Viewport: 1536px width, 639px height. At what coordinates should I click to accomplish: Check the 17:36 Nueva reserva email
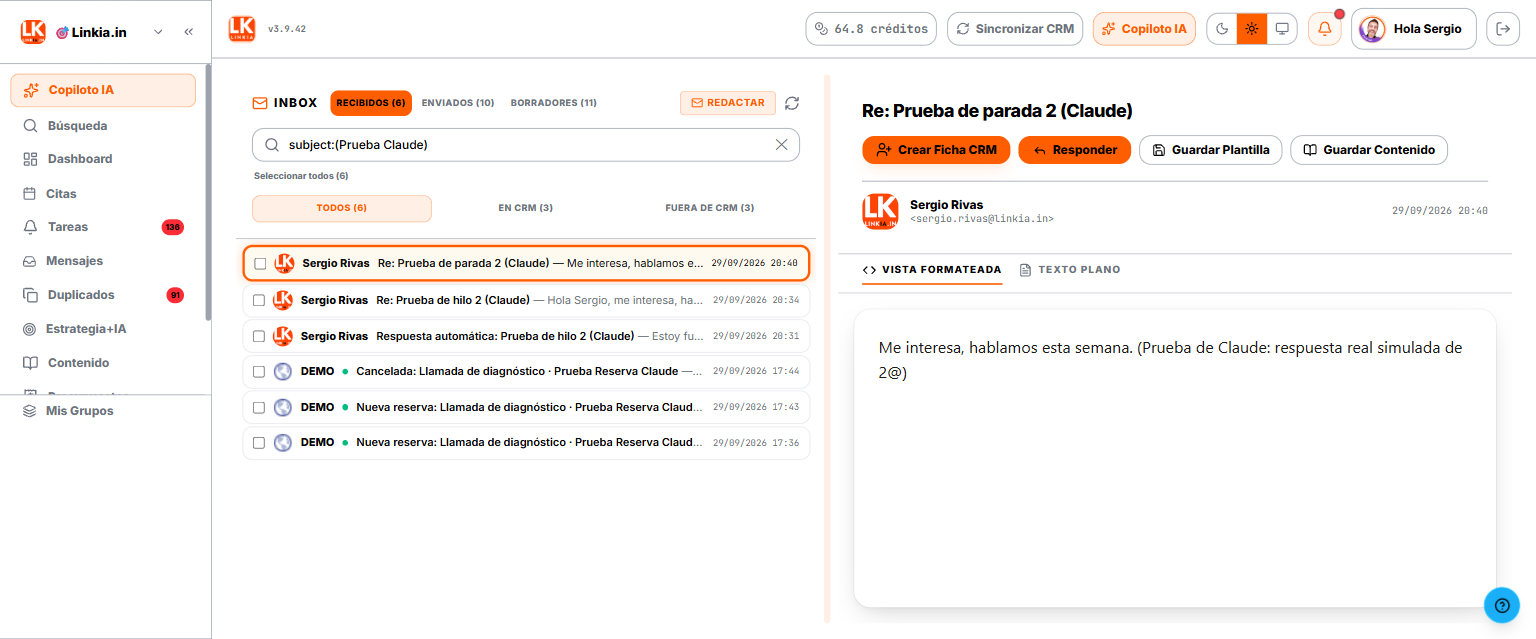click(259, 442)
